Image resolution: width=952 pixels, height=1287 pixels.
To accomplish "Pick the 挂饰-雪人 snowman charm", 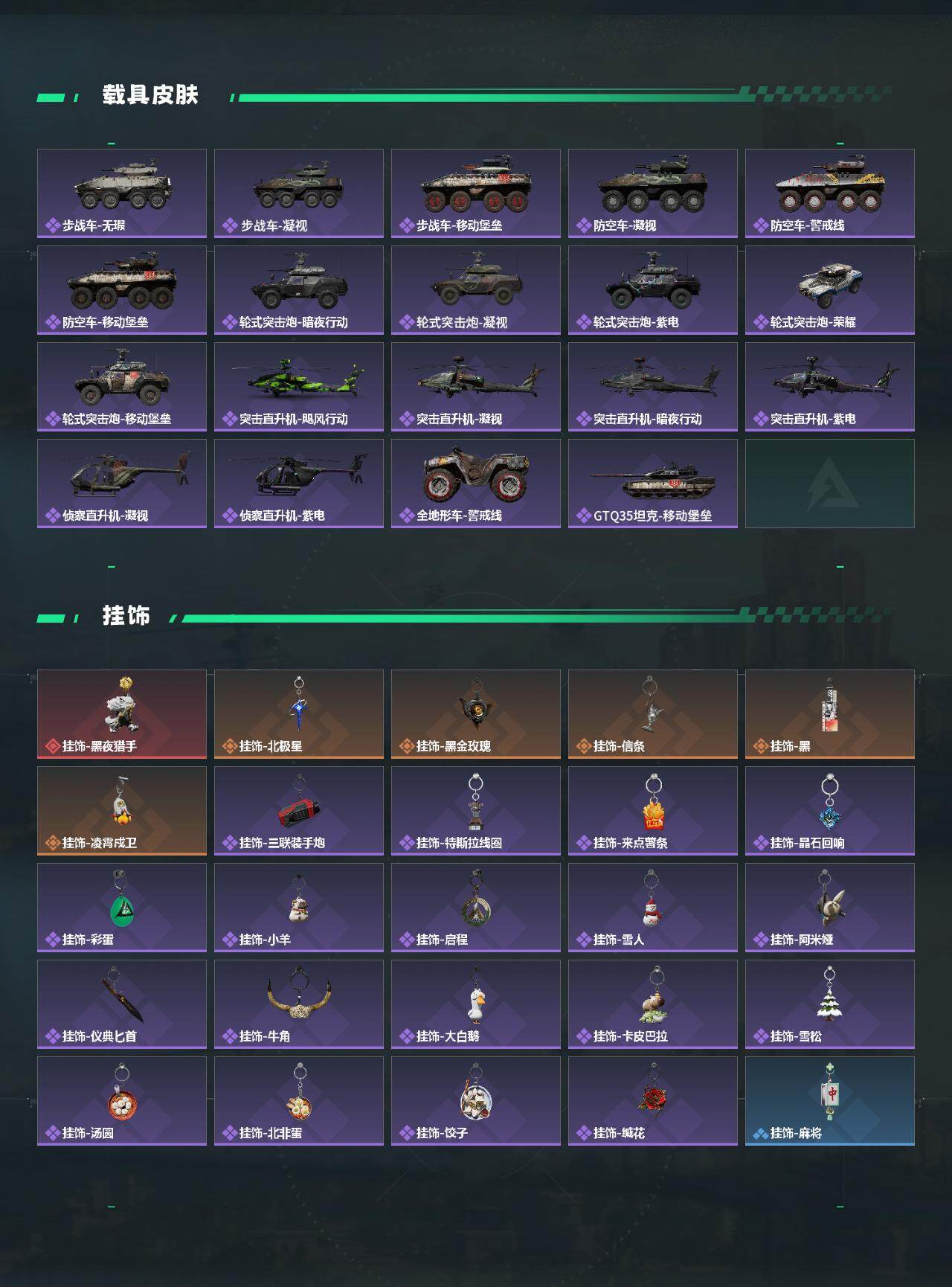I will tap(653, 908).
